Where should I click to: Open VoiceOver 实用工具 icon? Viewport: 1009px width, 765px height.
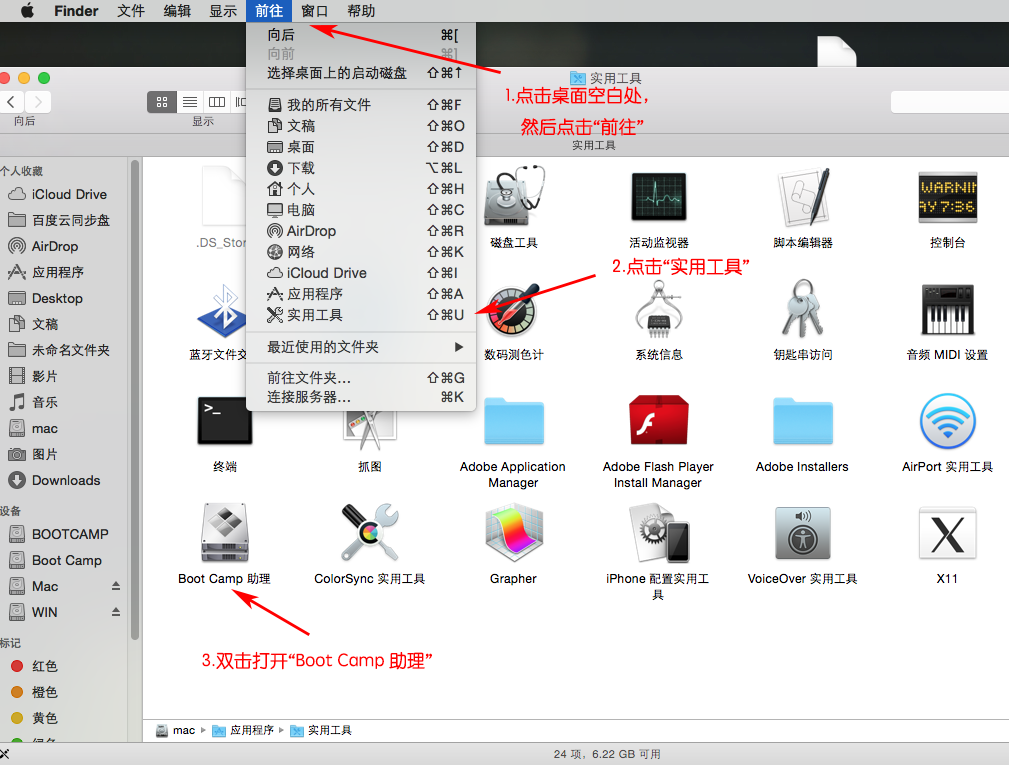pos(802,533)
